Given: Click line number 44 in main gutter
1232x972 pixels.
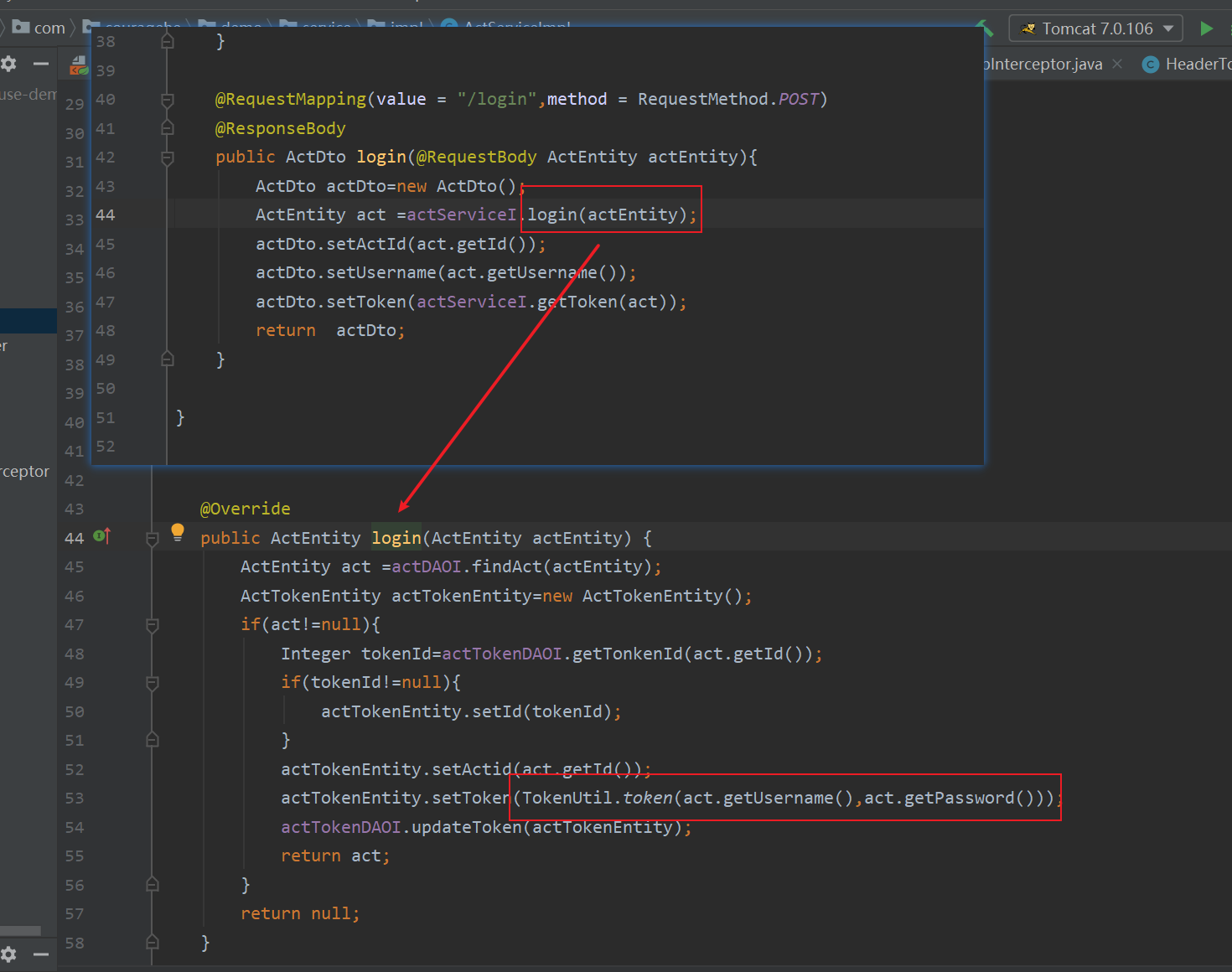Looking at the screenshot, I should 75,538.
